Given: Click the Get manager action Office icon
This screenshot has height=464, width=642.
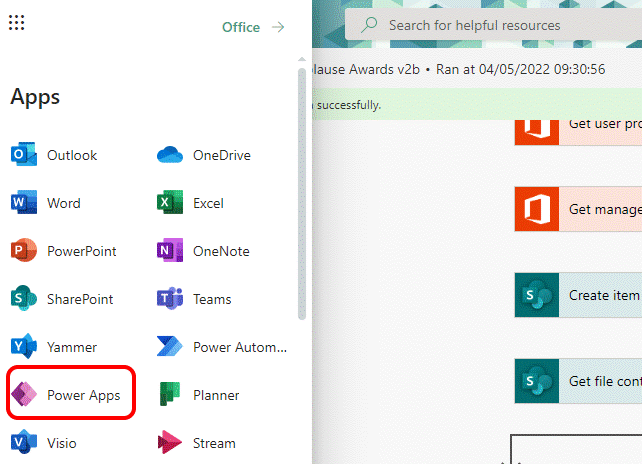Looking at the screenshot, I should click(x=537, y=209).
